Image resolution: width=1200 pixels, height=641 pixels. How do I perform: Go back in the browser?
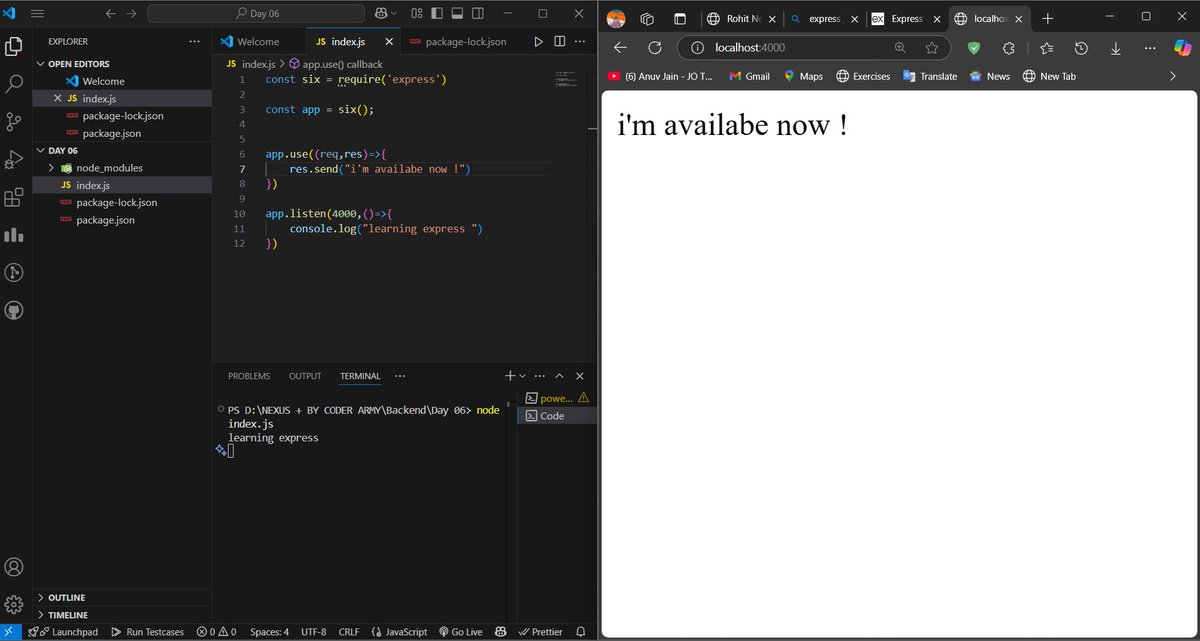click(620, 48)
